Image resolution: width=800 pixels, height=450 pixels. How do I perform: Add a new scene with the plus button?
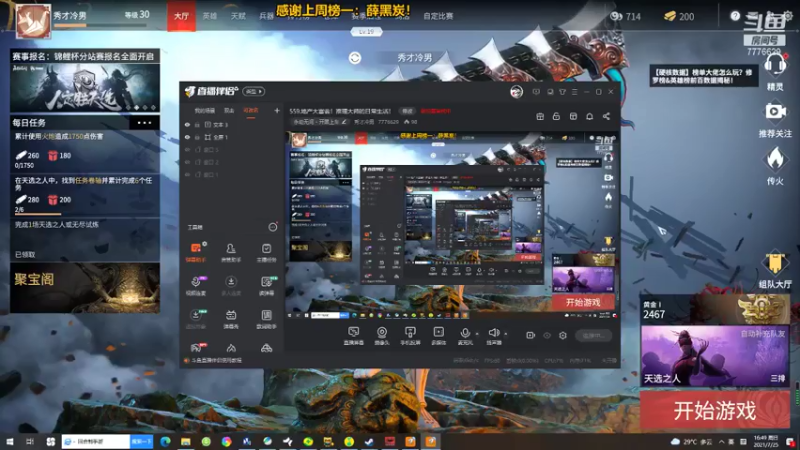click(277, 110)
